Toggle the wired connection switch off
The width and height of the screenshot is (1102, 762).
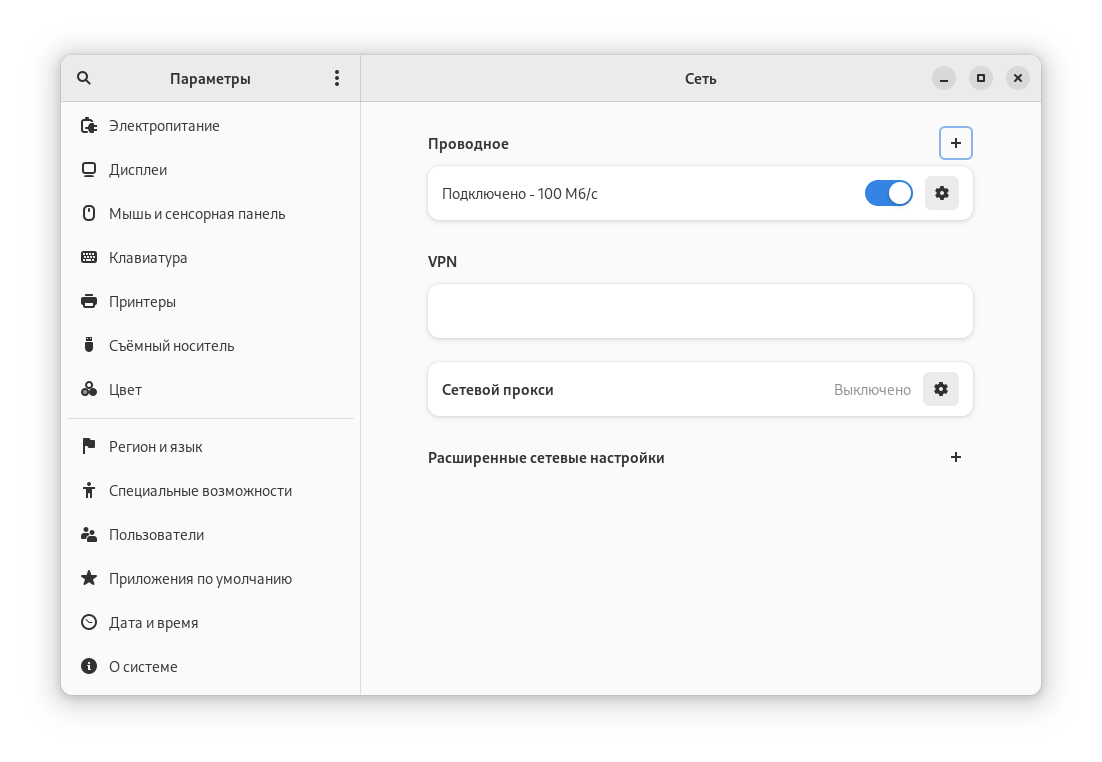(x=888, y=193)
